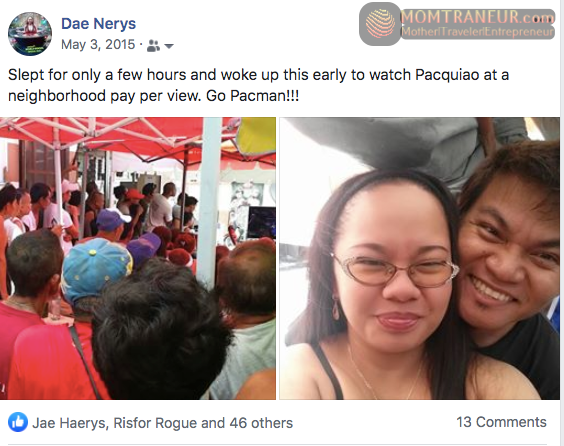Click the MOMTRANEUR.com watermark text
Image resolution: width=564 pixels, height=446 pixels.
point(477,17)
